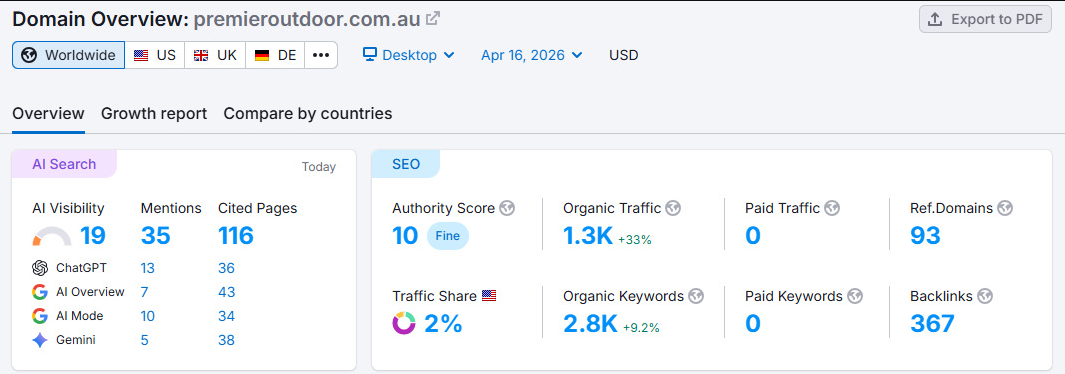This screenshot has height=374, width=1065.
Task: Click Google icon in AI Mode row
Action: [40, 316]
